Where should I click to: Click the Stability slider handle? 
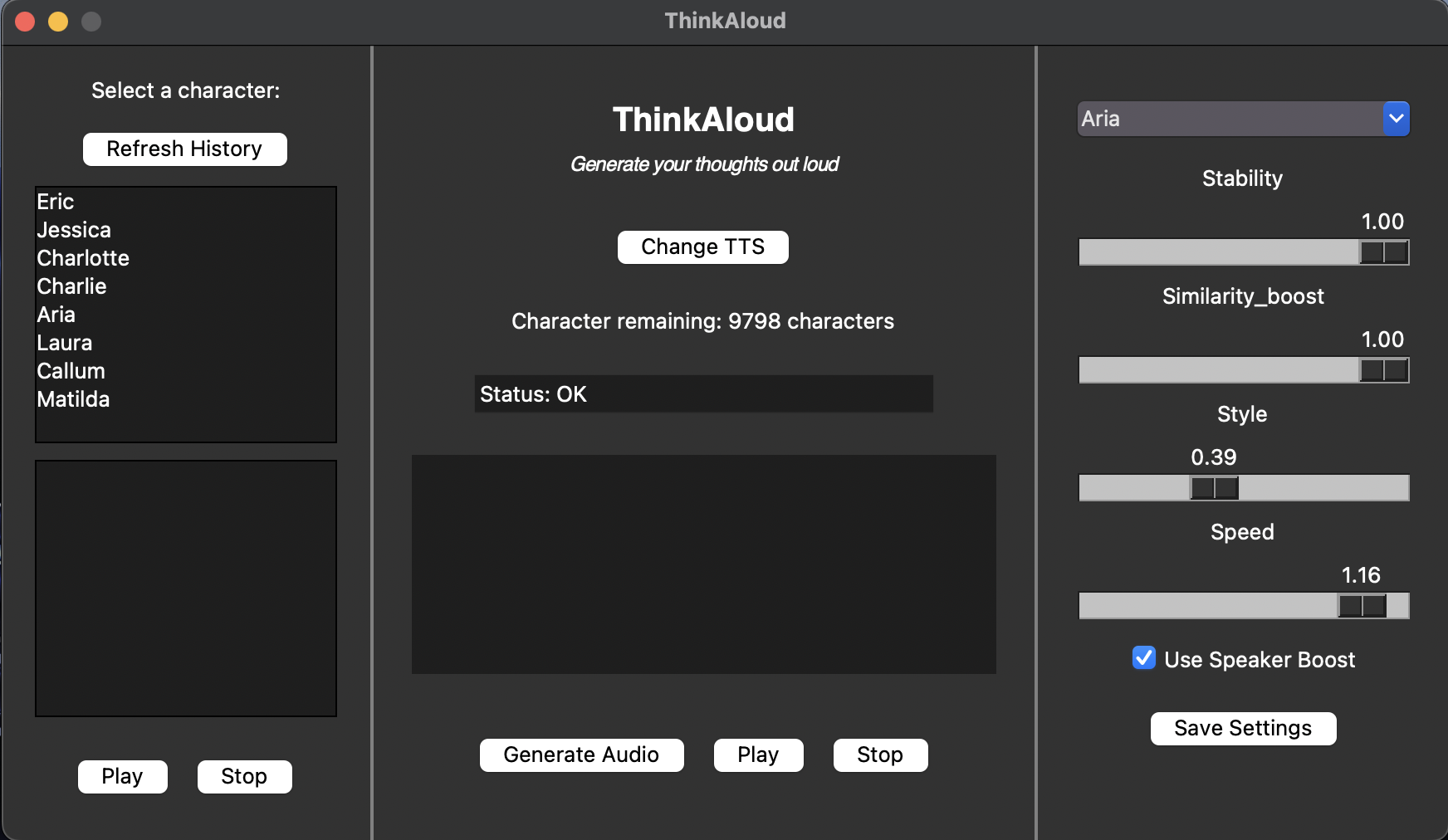[x=1384, y=252]
